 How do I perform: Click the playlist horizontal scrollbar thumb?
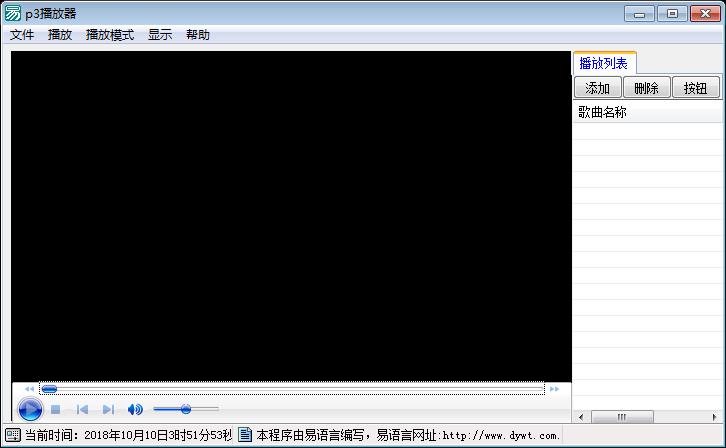click(x=622, y=417)
